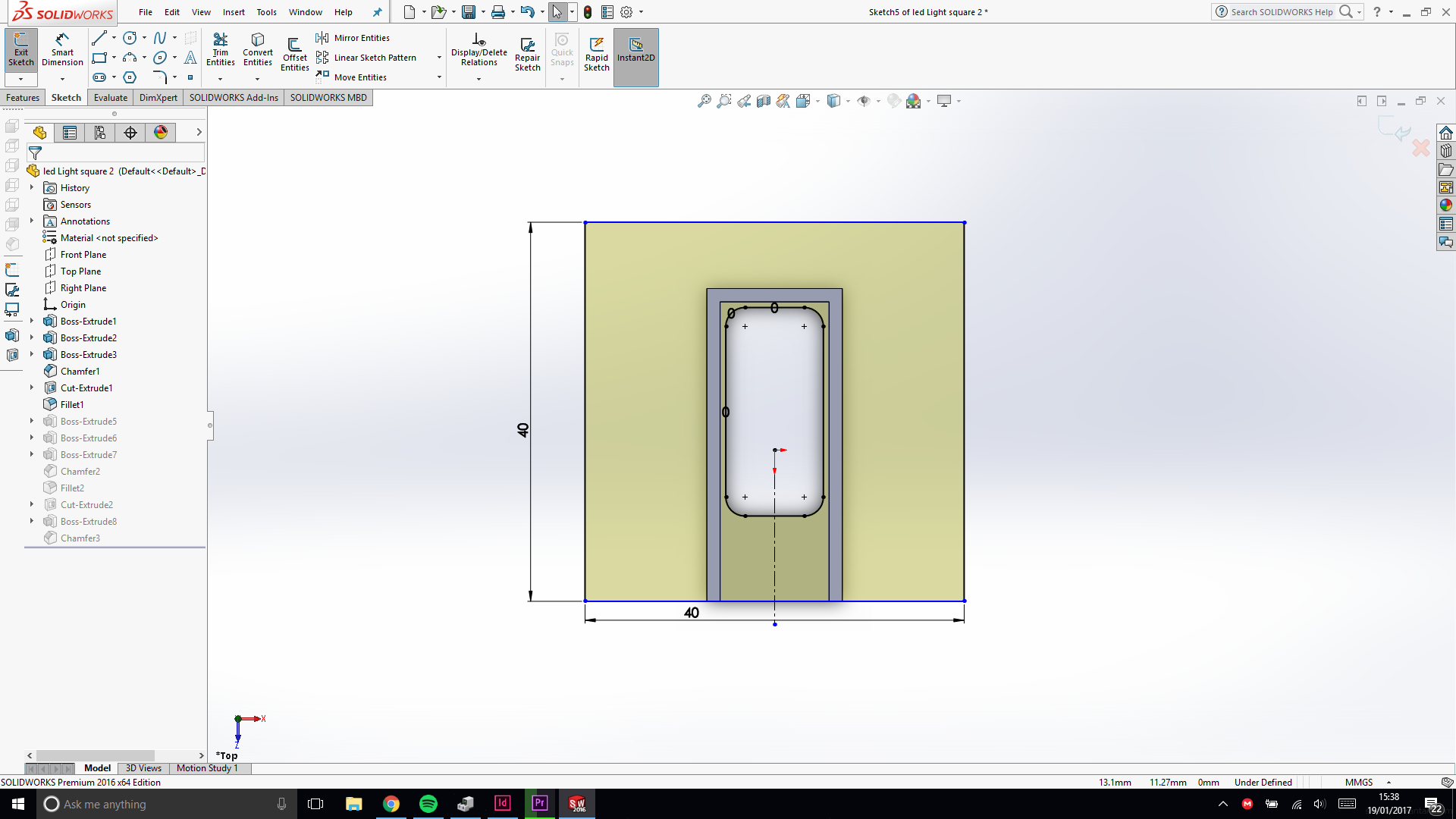Select the Corner Rectangle tool
The width and height of the screenshot is (1456, 819).
pos(99,58)
